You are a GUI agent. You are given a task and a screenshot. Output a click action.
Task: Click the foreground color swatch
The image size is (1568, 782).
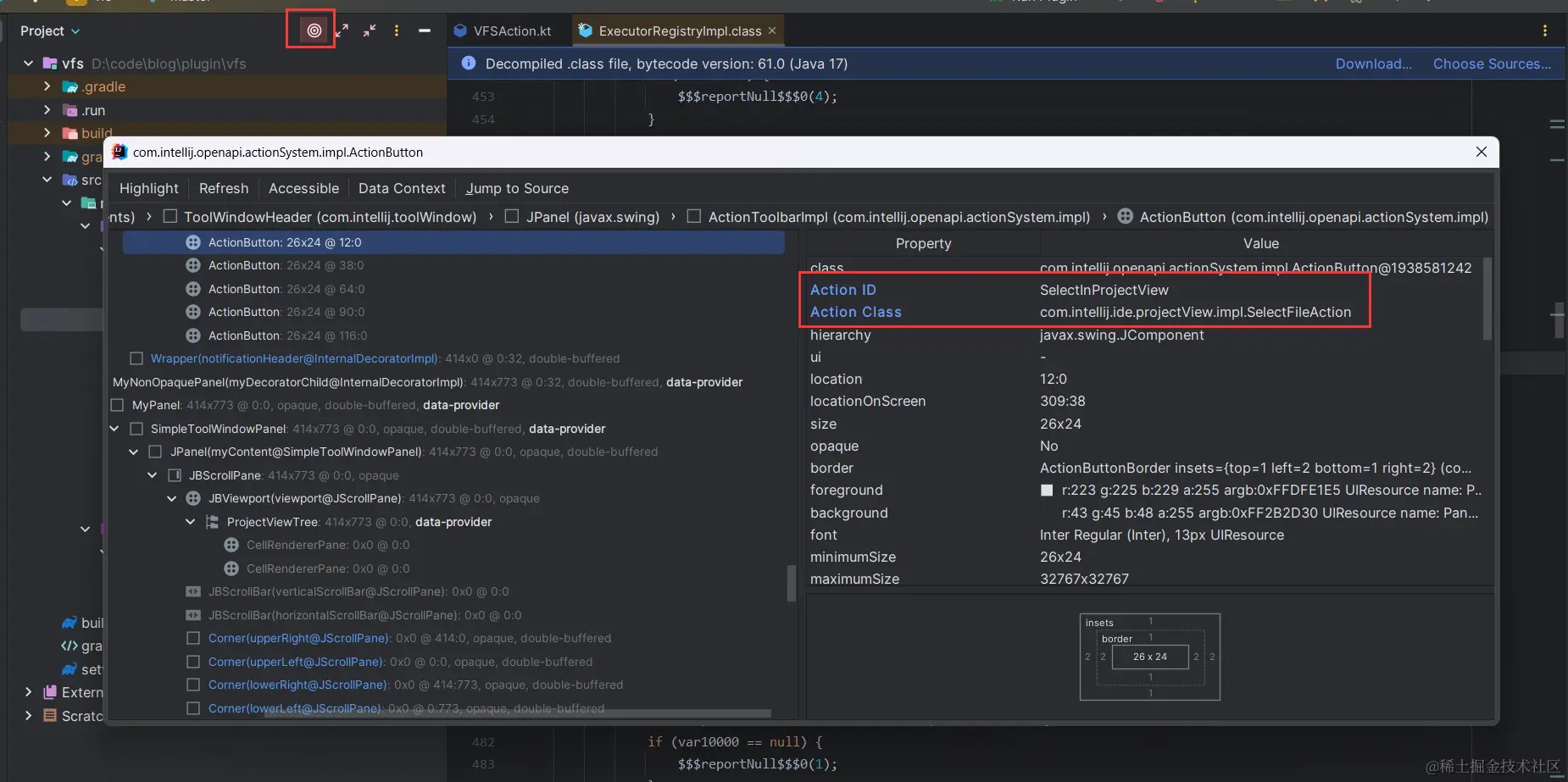[1047, 491]
